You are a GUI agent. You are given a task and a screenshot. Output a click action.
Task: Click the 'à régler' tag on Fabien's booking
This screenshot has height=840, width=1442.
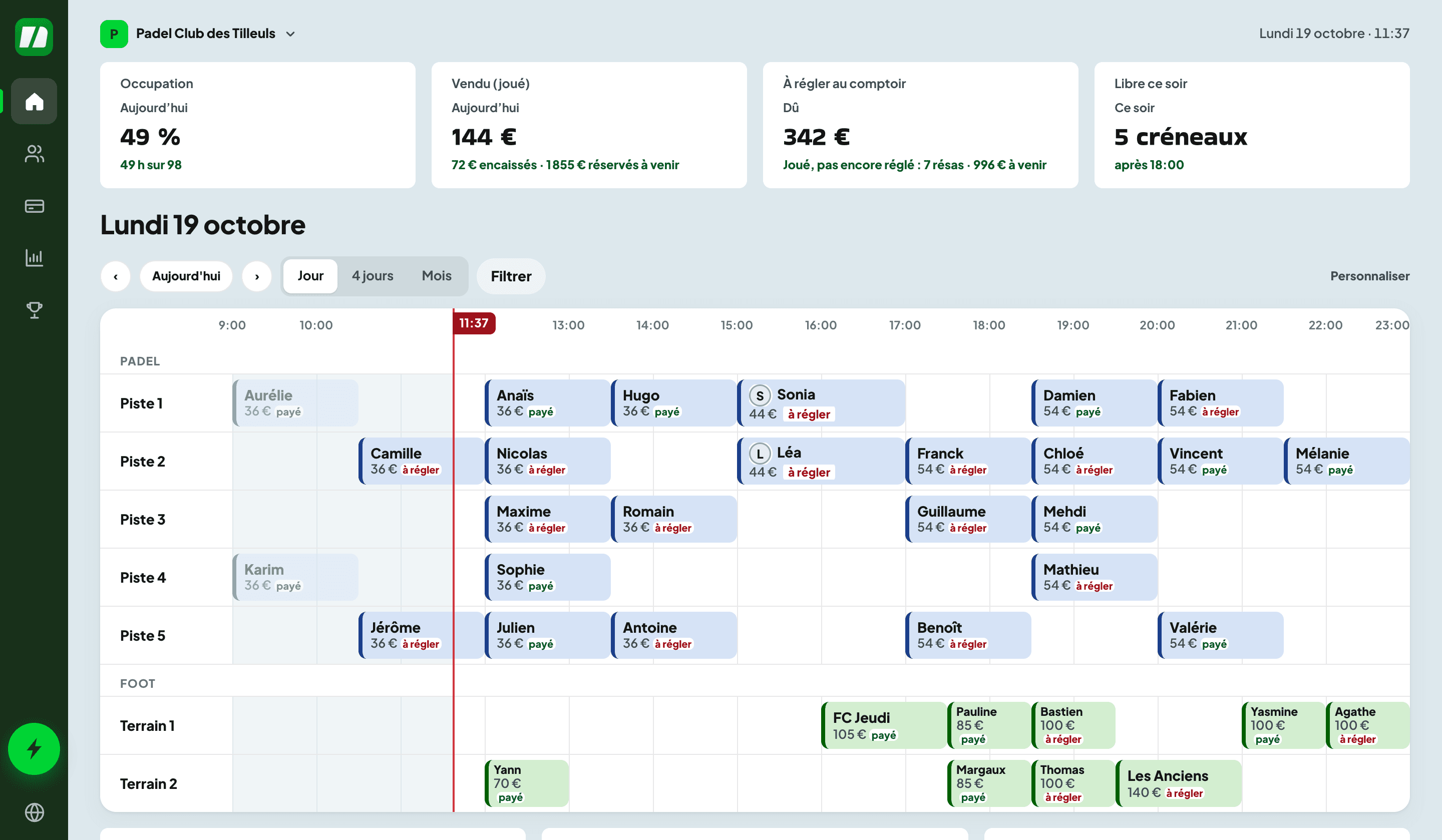1220,412
